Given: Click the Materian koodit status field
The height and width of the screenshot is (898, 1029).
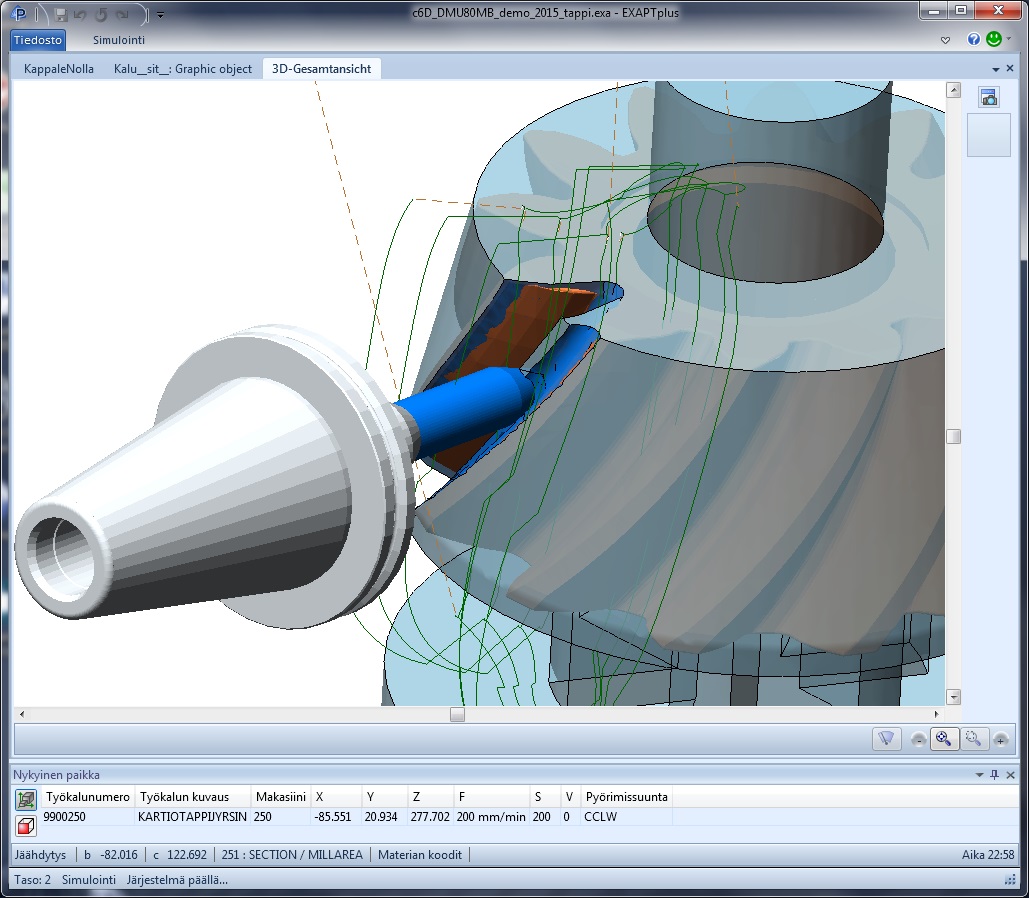Looking at the screenshot, I should [419, 855].
